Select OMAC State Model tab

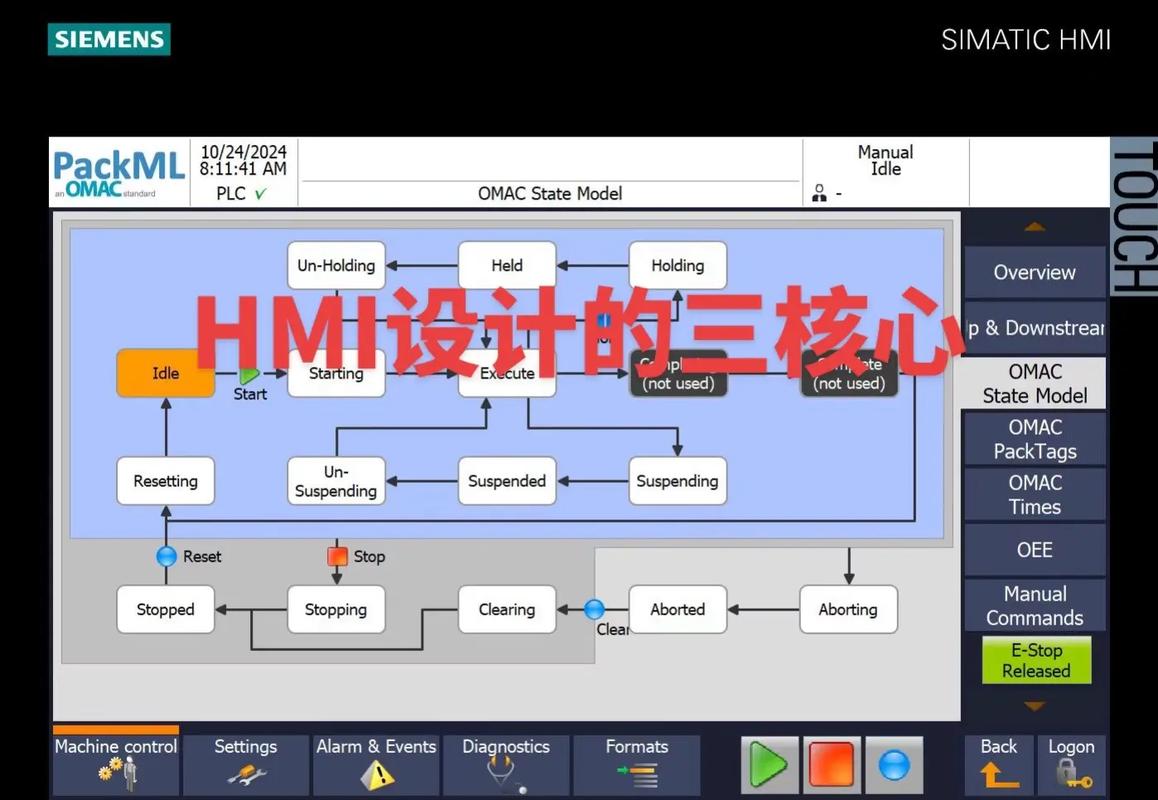pos(1034,383)
